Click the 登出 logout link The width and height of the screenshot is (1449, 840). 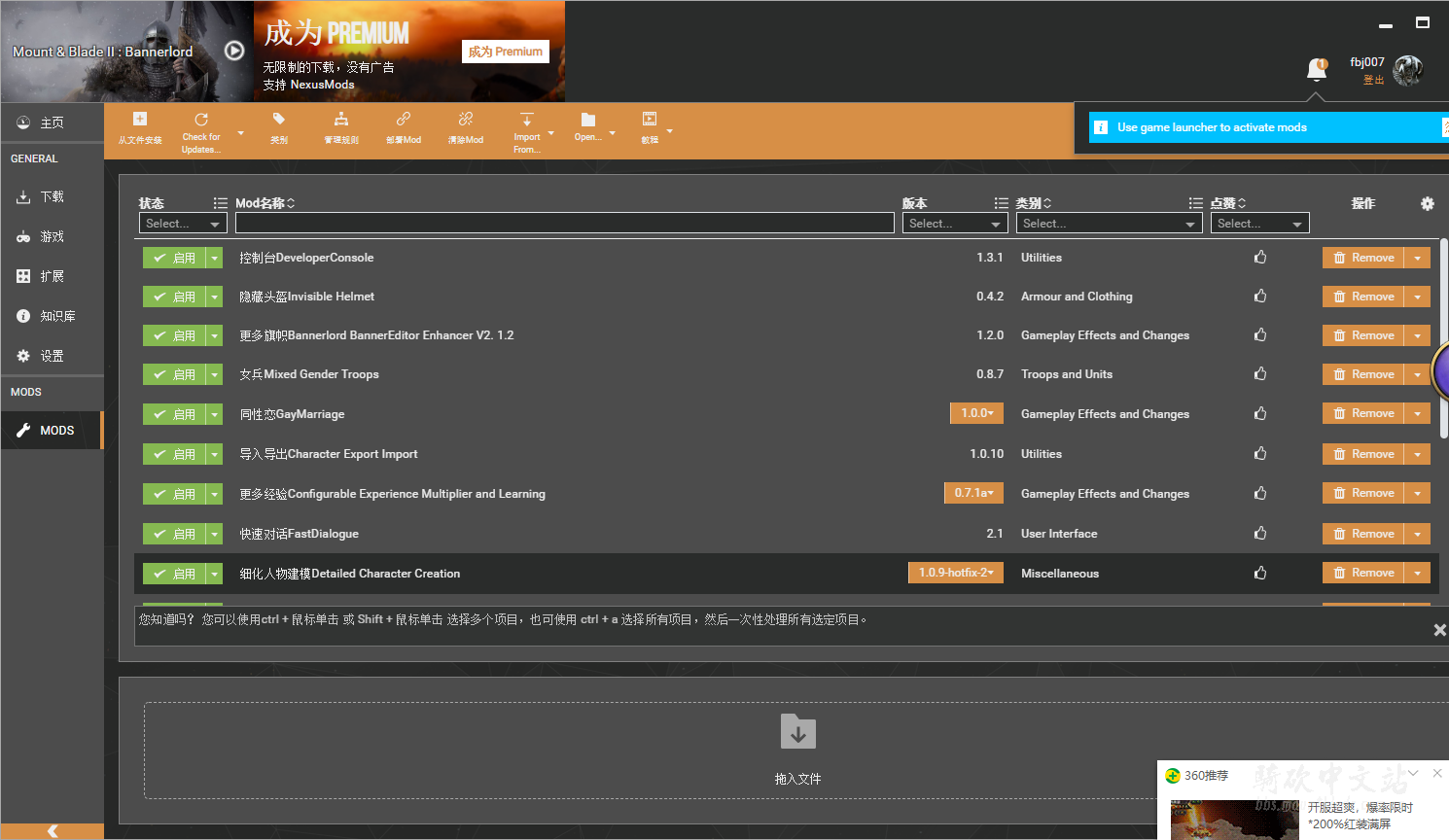tap(1373, 80)
